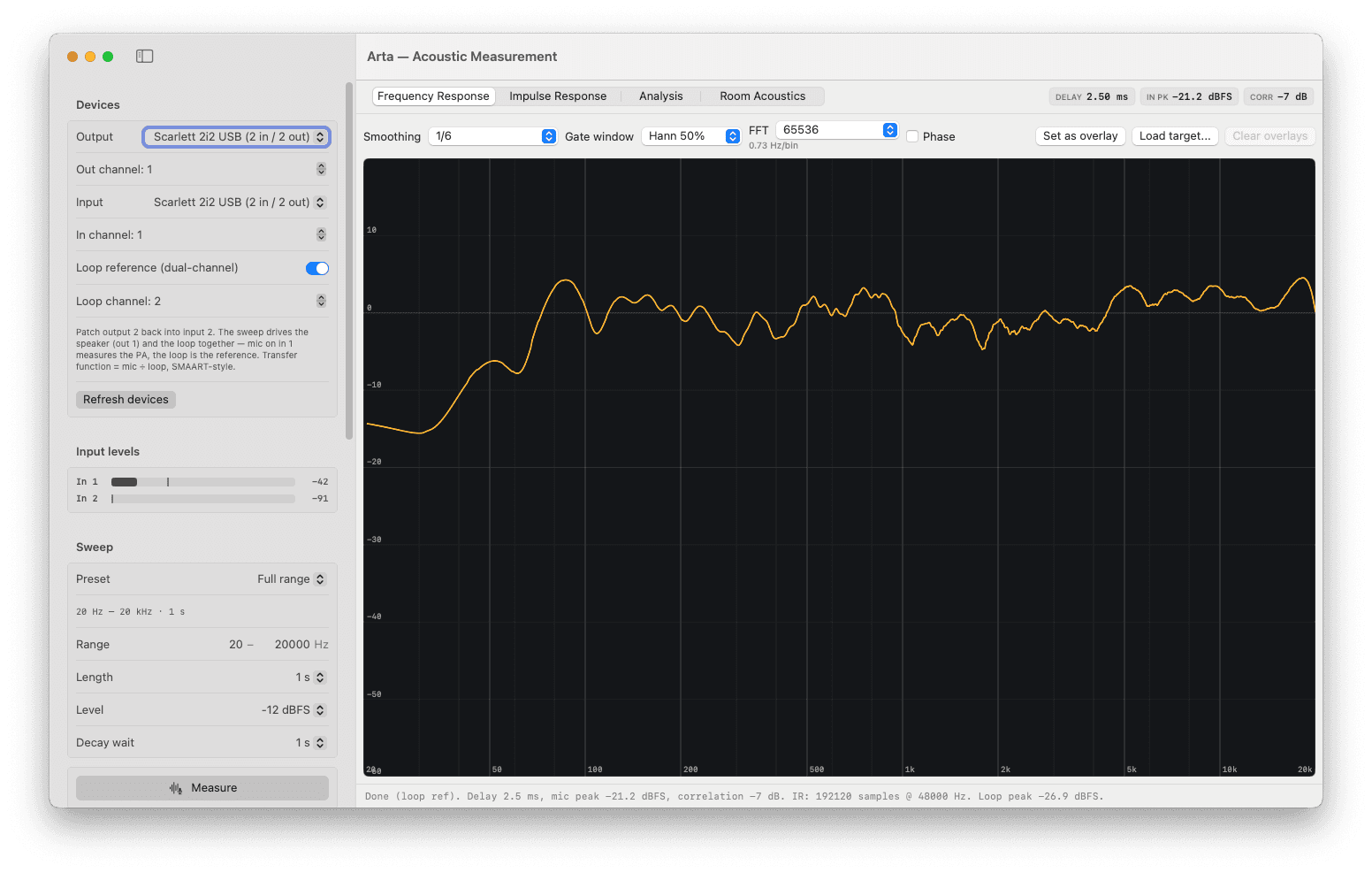The height and width of the screenshot is (873, 1372).
Task: Open the Analysis tab
Action: point(661,96)
